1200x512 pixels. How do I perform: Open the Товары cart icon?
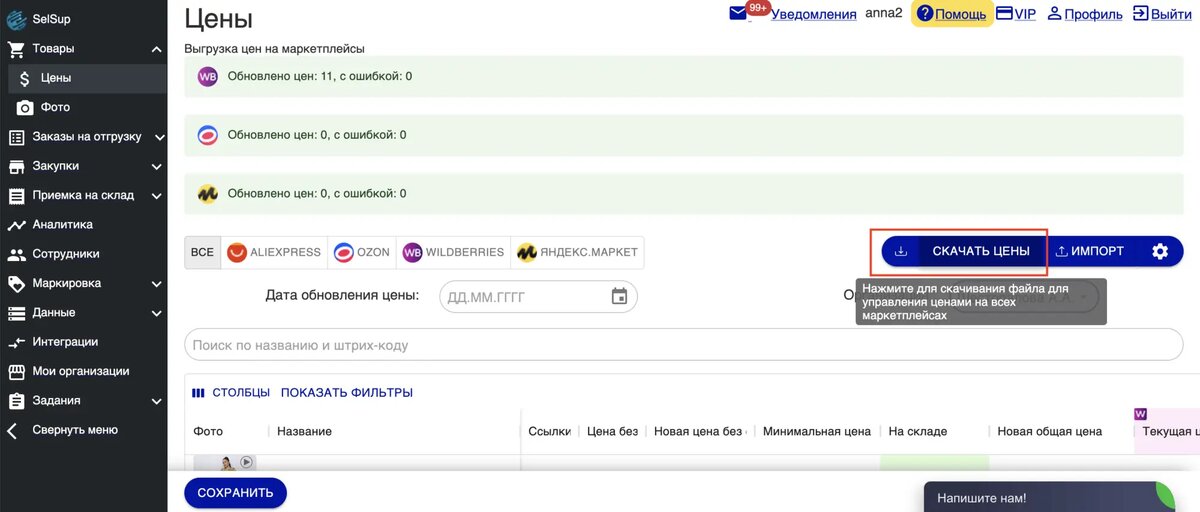click(16, 49)
